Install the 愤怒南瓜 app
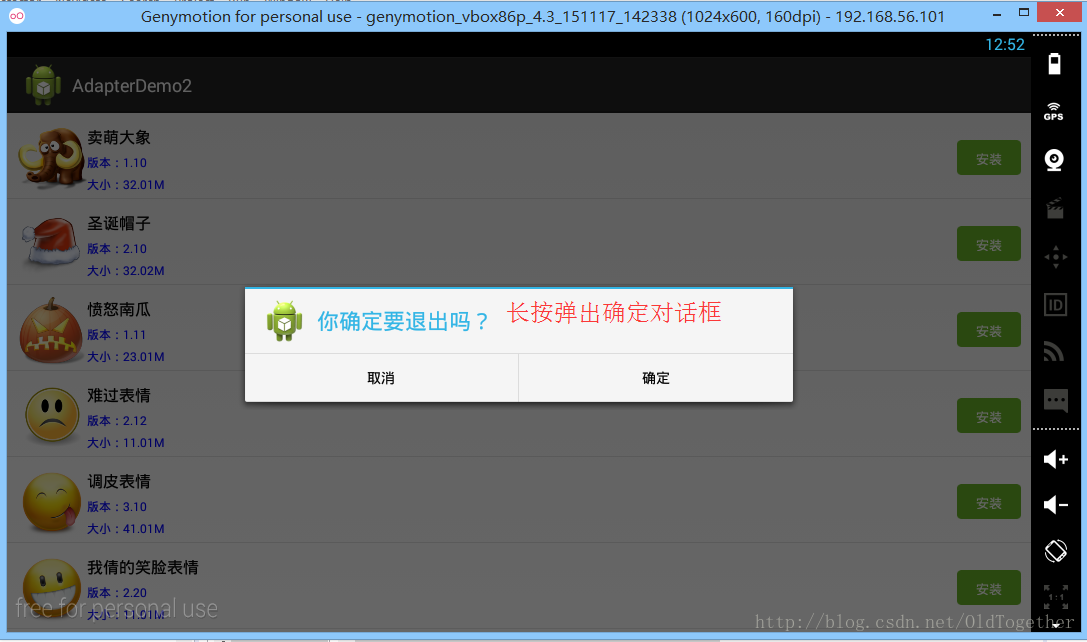The height and width of the screenshot is (642, 1087). [x=989, y=330]
